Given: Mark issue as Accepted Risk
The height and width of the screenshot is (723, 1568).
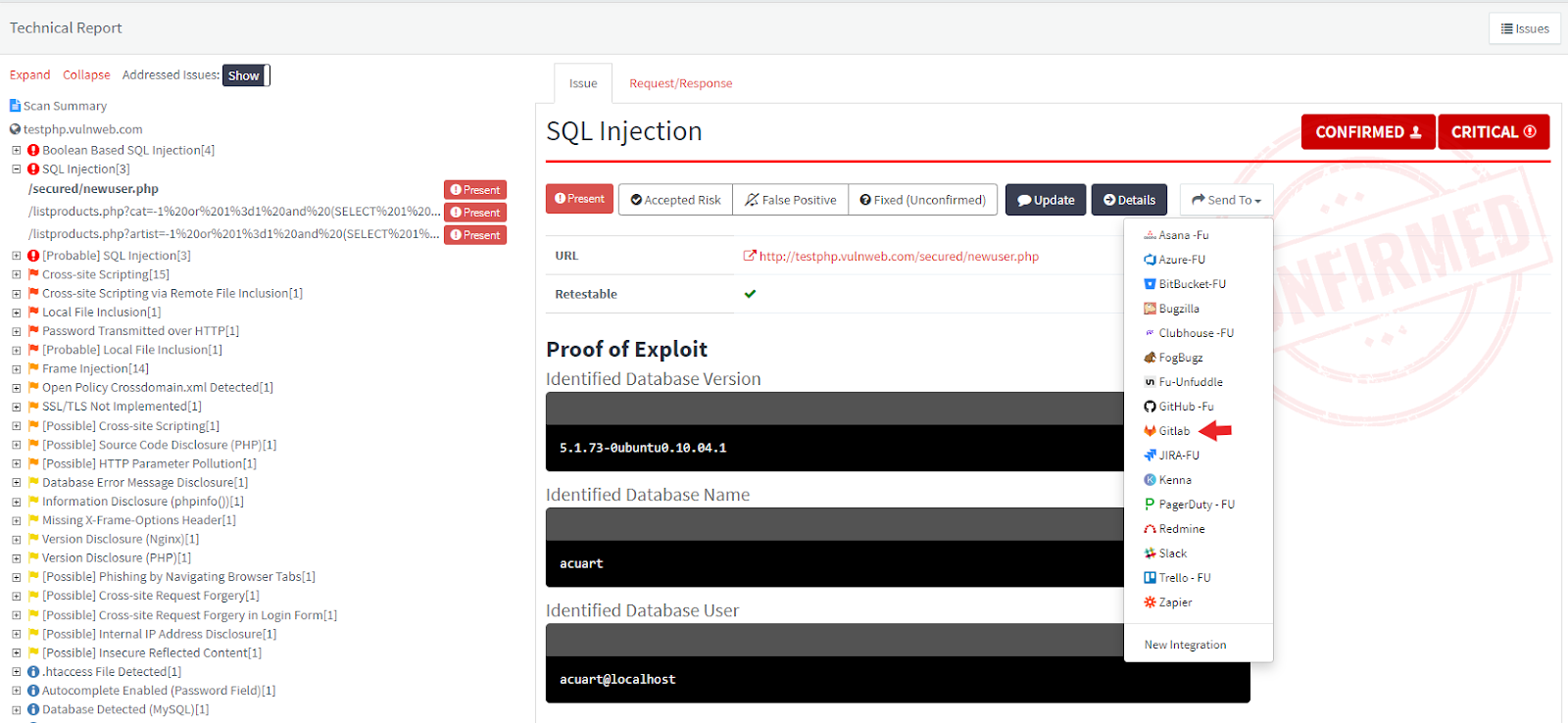Looking at the screenshot, I should click(x=675, y=200).
